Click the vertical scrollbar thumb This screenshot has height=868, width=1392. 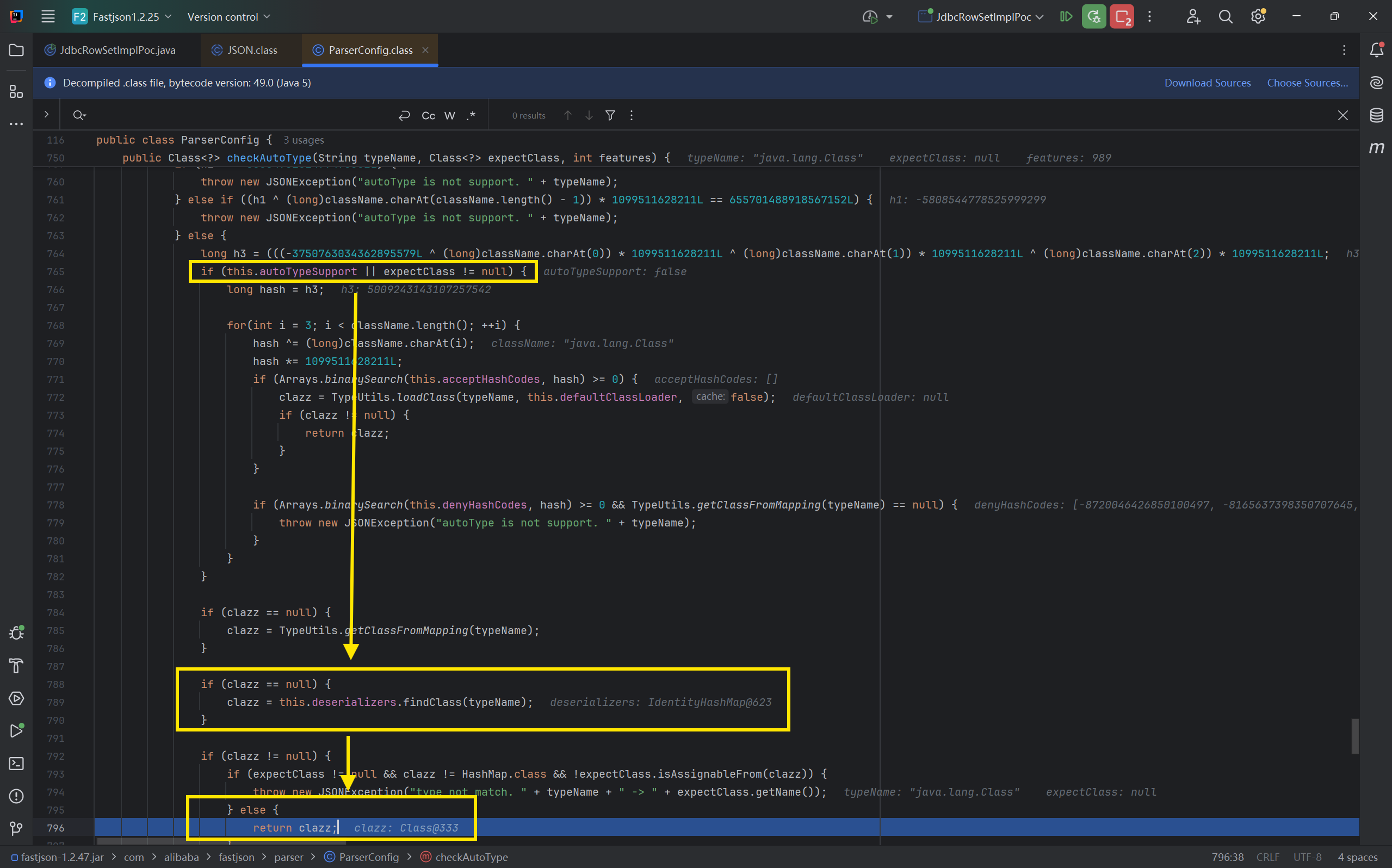[1354, 736]
